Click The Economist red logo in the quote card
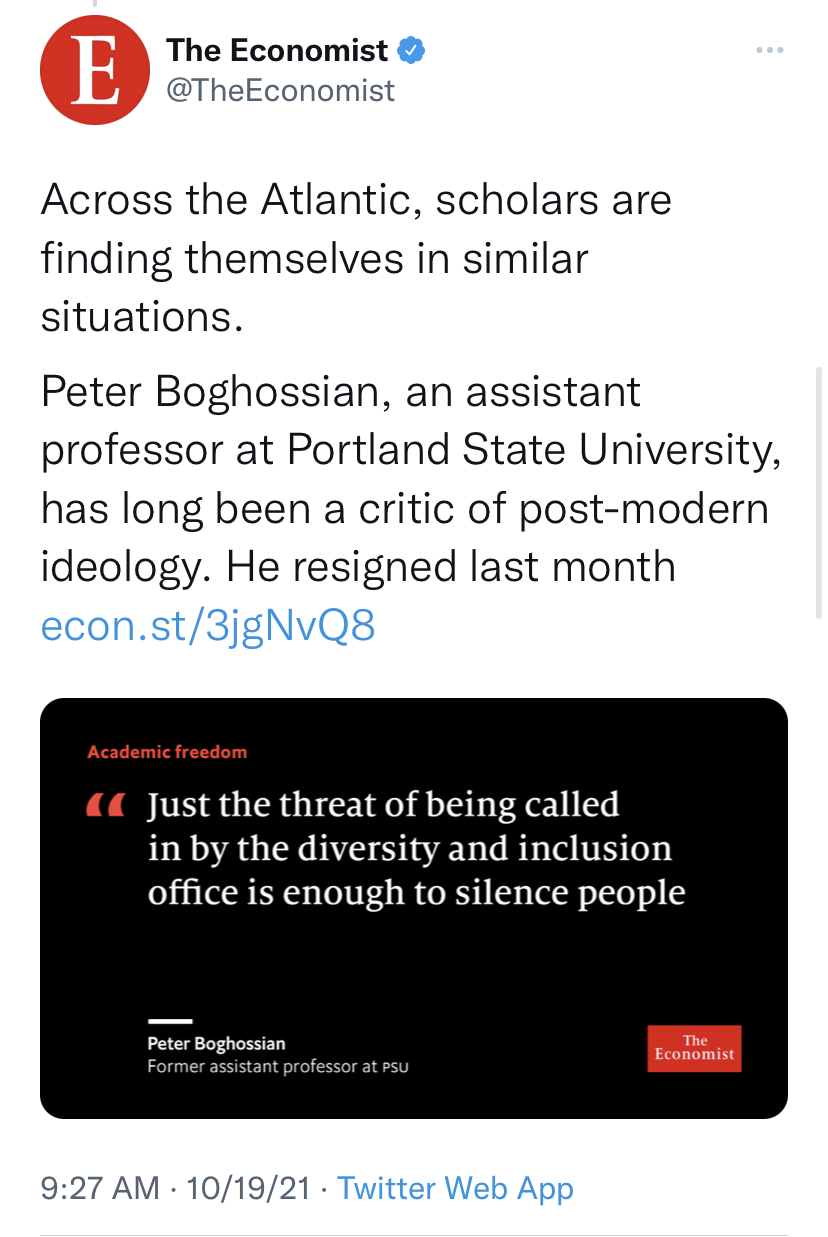 (694, 1048)
